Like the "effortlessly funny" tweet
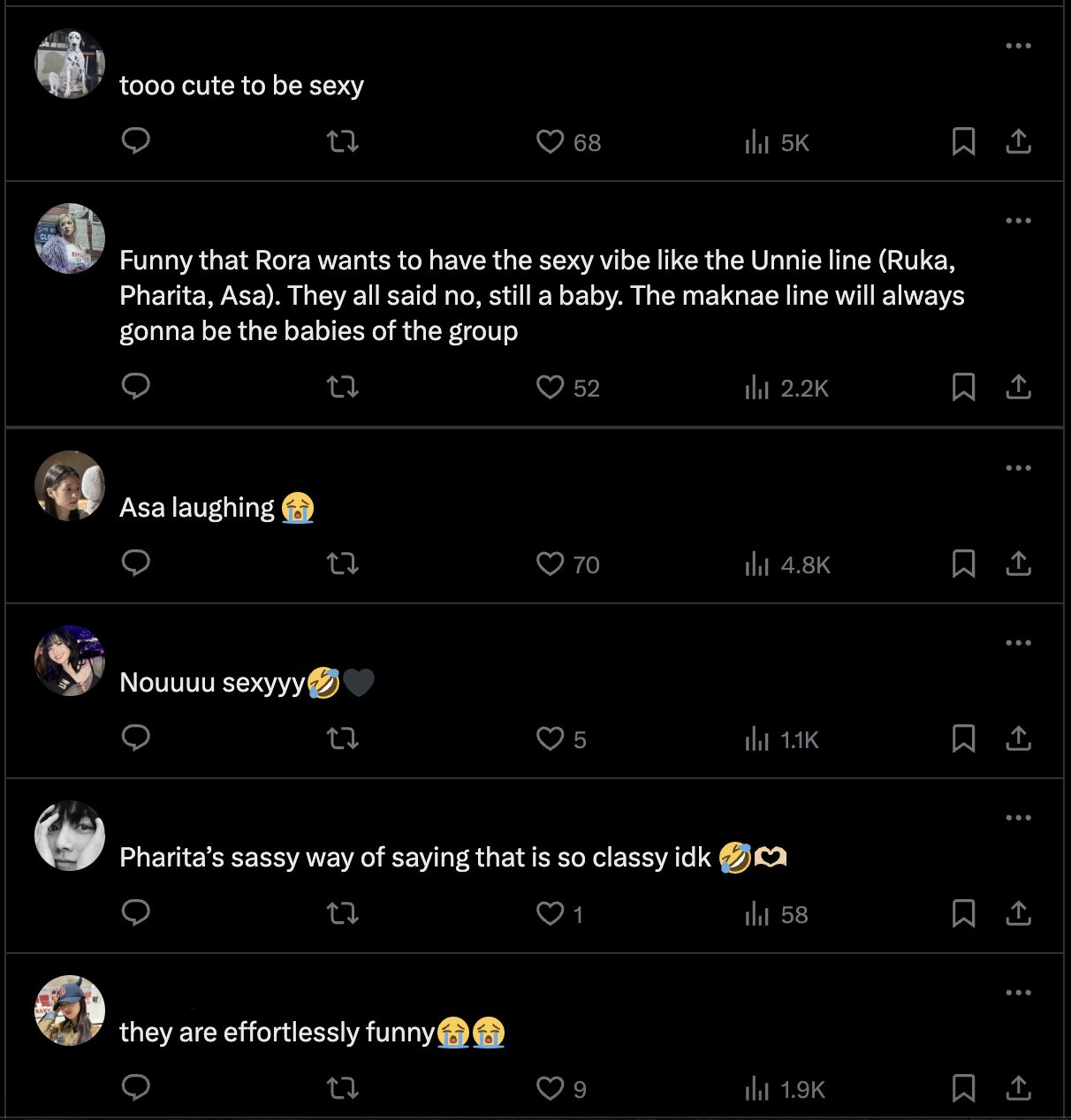 [x=551, y=1088]
